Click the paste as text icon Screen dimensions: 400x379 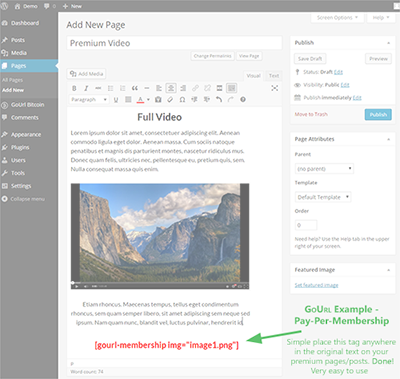click(x=158, y=100)
